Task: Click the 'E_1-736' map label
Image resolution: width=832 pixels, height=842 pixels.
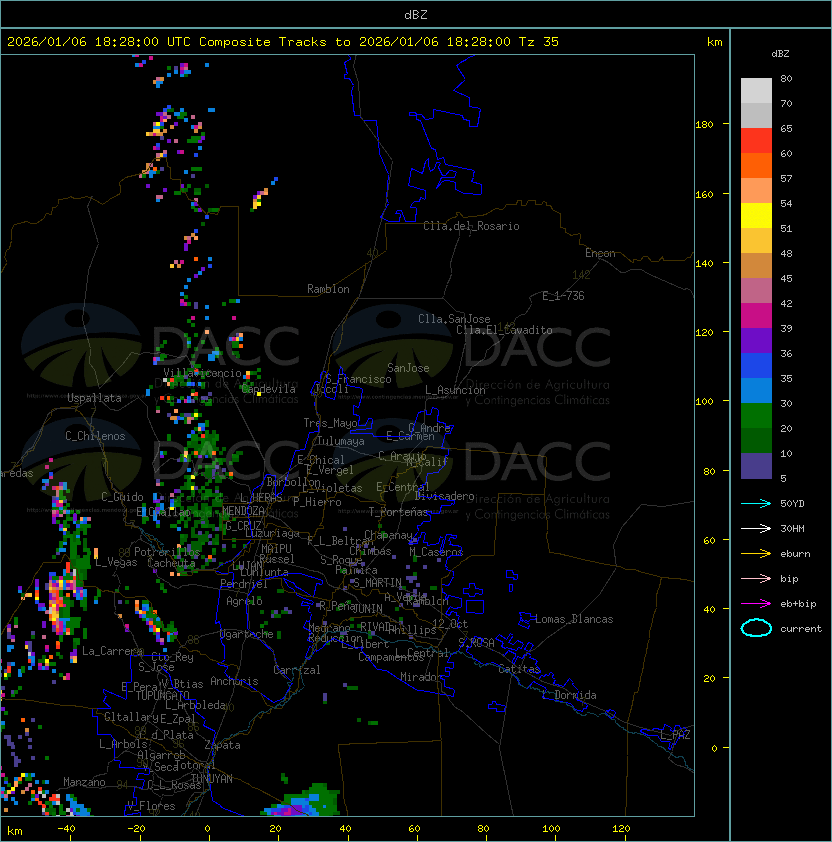Action: click(563, 296)
